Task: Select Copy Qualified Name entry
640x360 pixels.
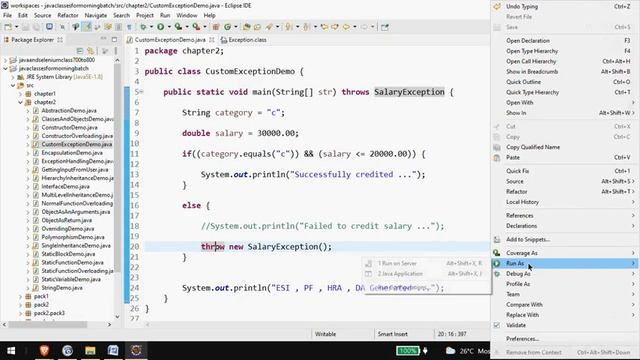Action: pyautogui.click(x=565, y=147)
